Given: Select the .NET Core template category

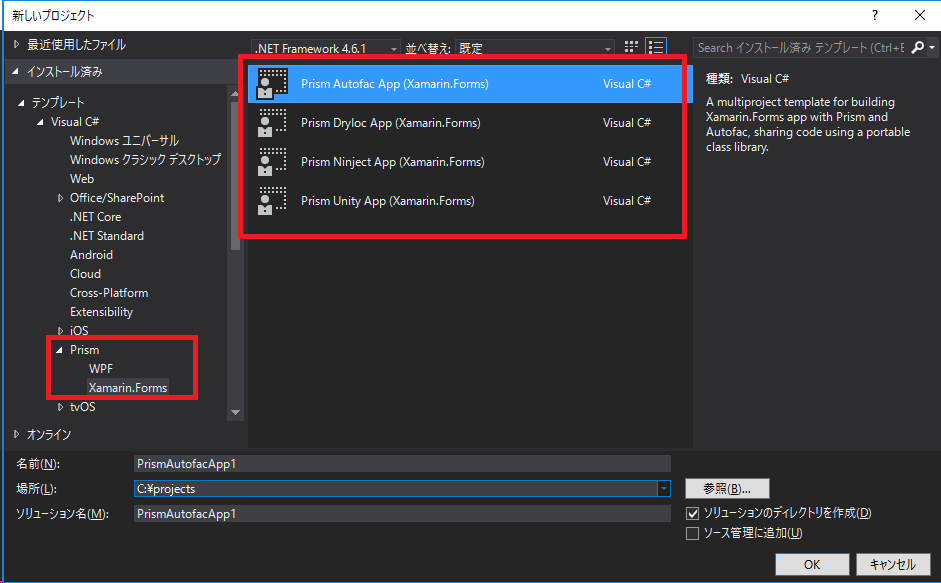Looking at the screenshot, I should tap(95, 217).
